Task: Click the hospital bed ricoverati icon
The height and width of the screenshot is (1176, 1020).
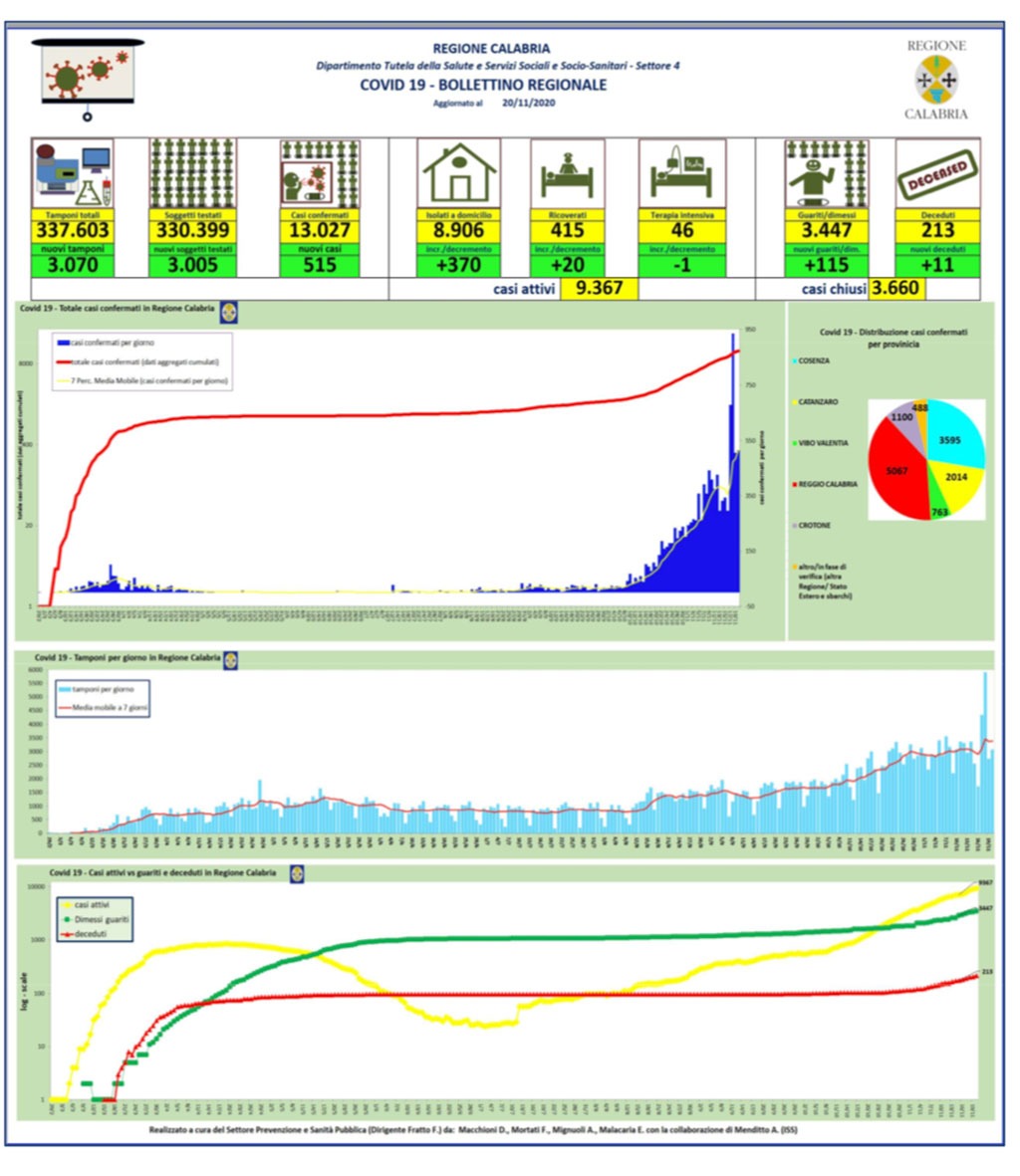Action: tap(567, 173)
